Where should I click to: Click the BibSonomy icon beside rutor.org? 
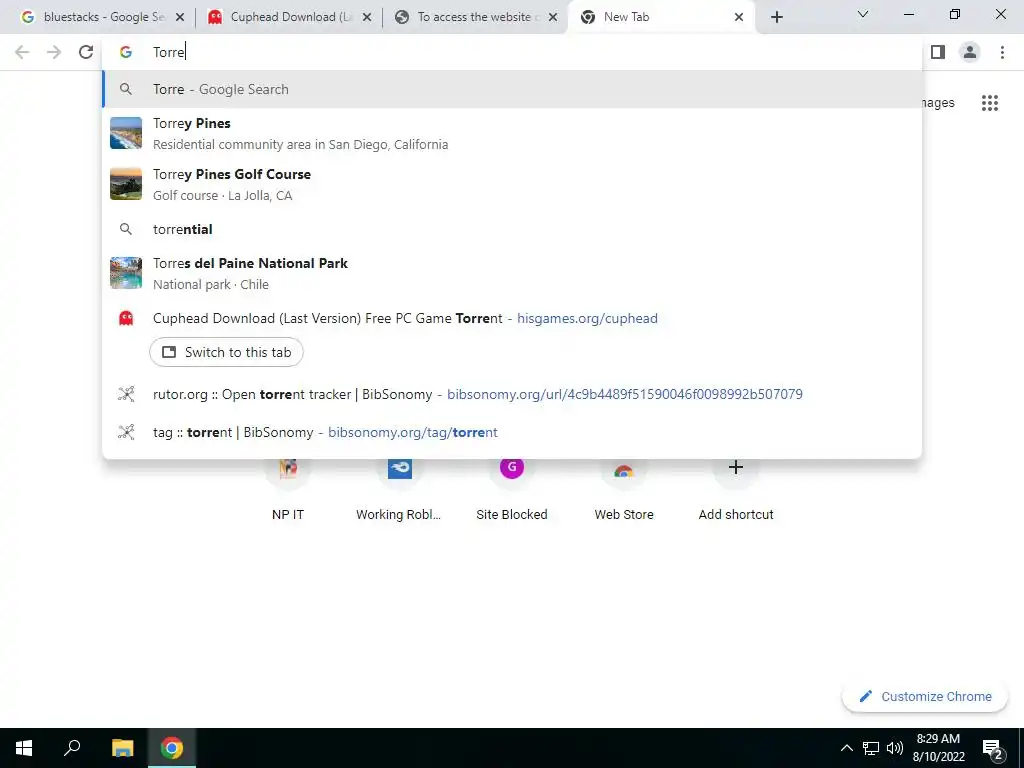pyautogui.click(x=126, y=394)
